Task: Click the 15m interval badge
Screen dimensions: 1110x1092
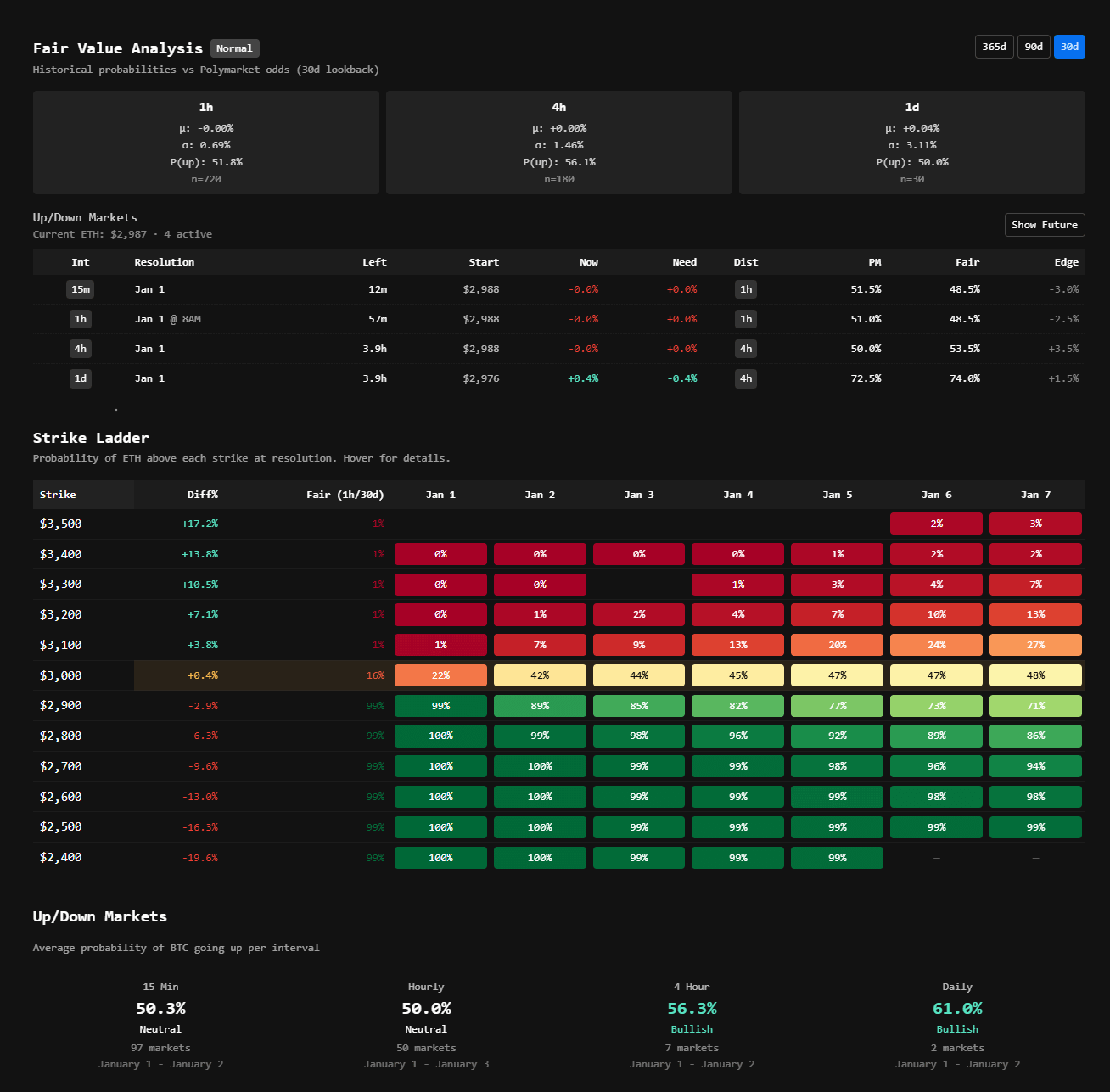Action: [81, 289]
